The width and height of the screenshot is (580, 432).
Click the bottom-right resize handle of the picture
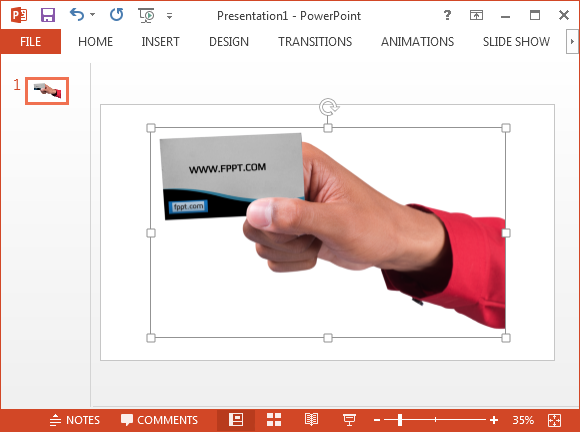(506, 338)
